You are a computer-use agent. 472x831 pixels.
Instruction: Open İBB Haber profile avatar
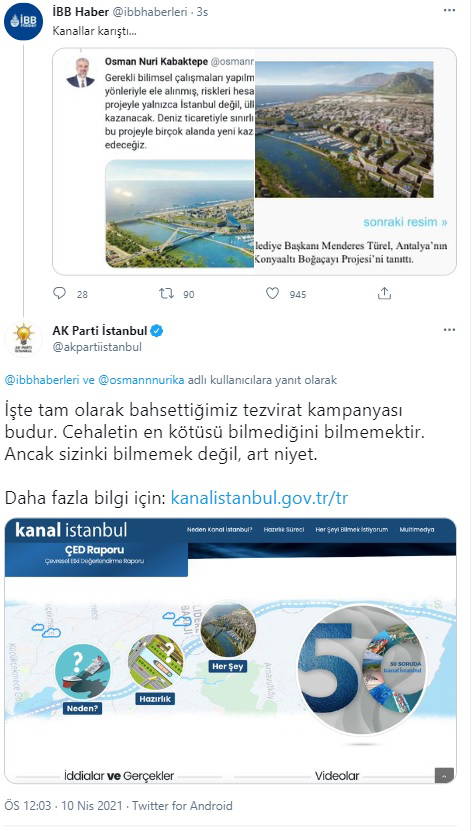[x=23, y=21]
